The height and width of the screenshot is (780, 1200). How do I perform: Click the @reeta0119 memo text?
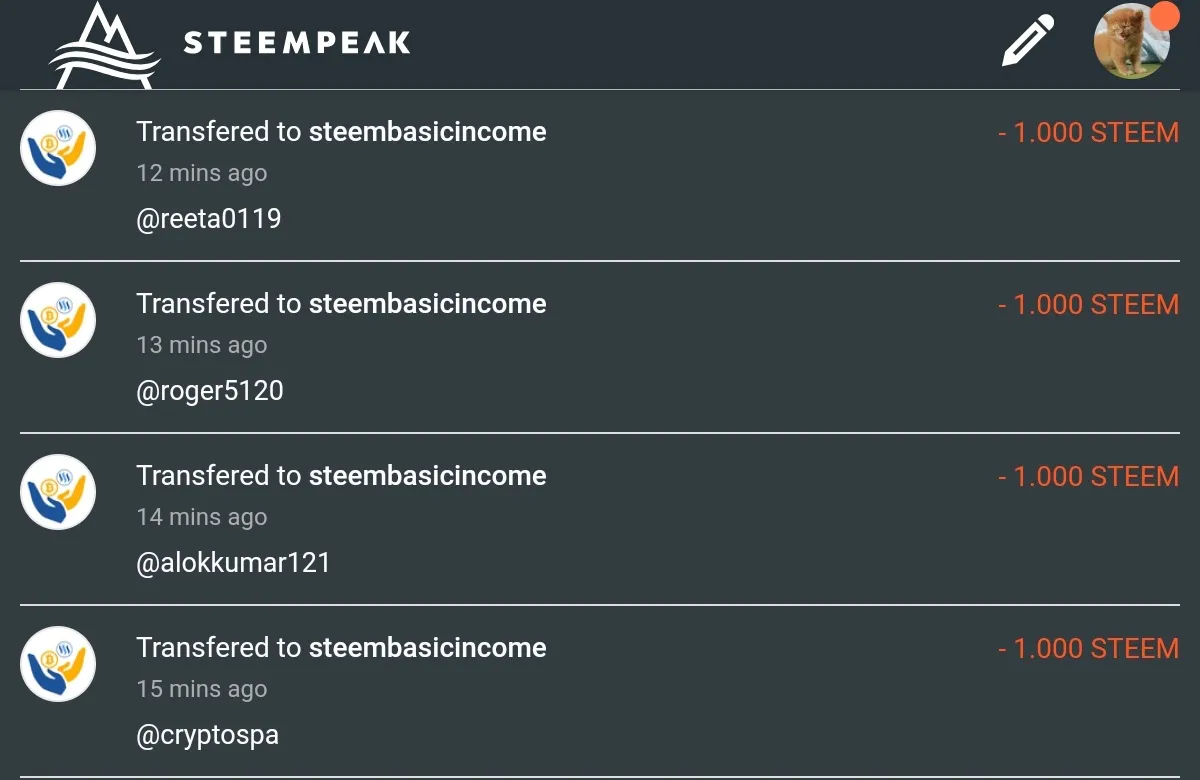pos(209,219)
